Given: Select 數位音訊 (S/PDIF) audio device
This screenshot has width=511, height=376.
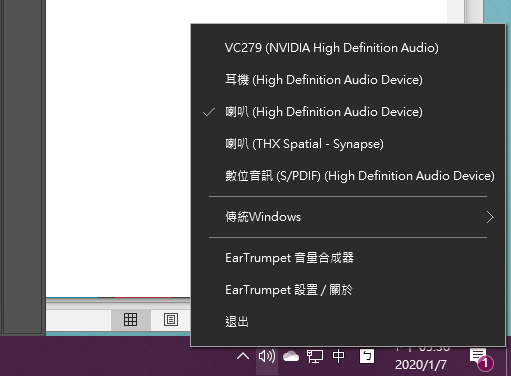Looking at the screenshot, I should click(x=348, y=176).
